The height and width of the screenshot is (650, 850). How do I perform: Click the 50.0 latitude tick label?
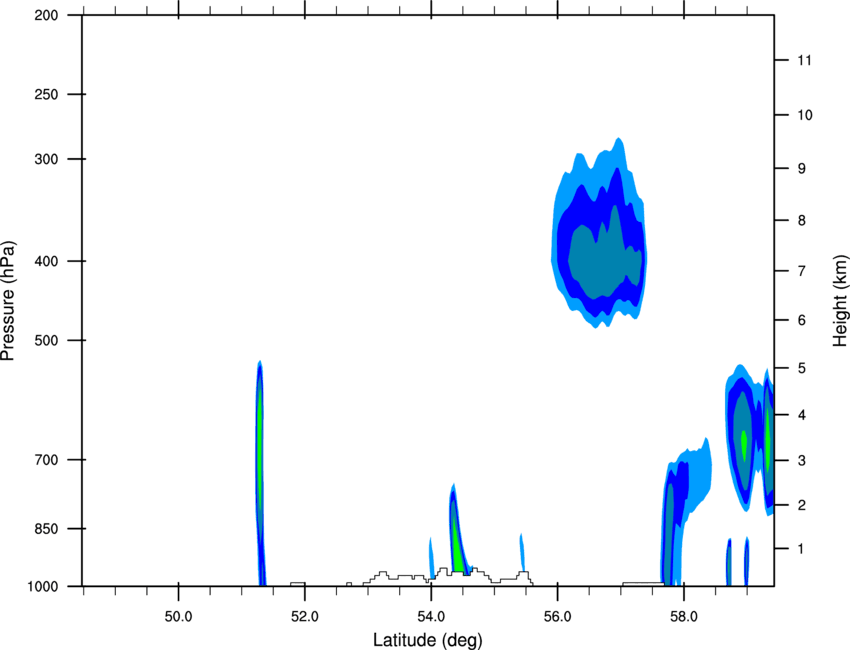[x=178, y=616]
